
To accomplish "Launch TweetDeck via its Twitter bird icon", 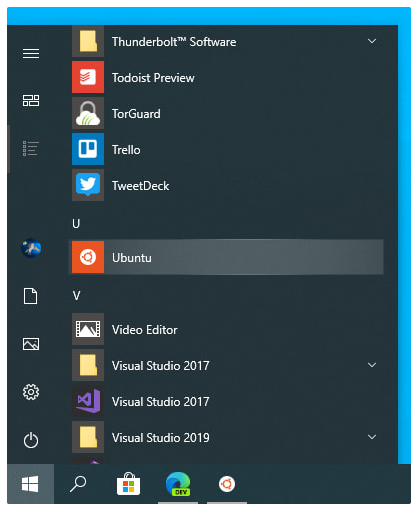I will pyautogui.click(x=88, y=185).
